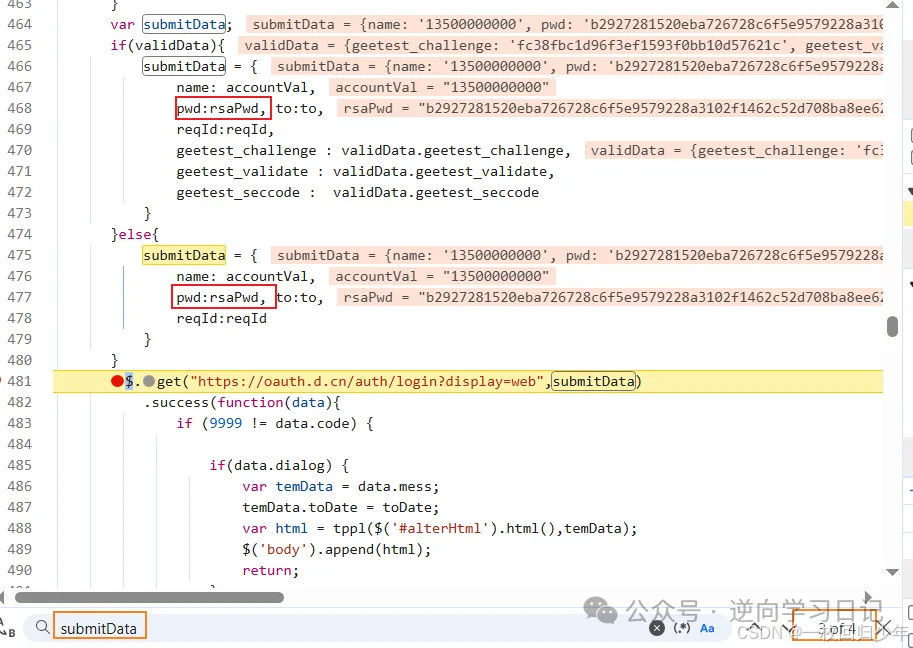
Task: Add breakpoint at line number 475
Action: pyautogui.click(x=20, y=255)
